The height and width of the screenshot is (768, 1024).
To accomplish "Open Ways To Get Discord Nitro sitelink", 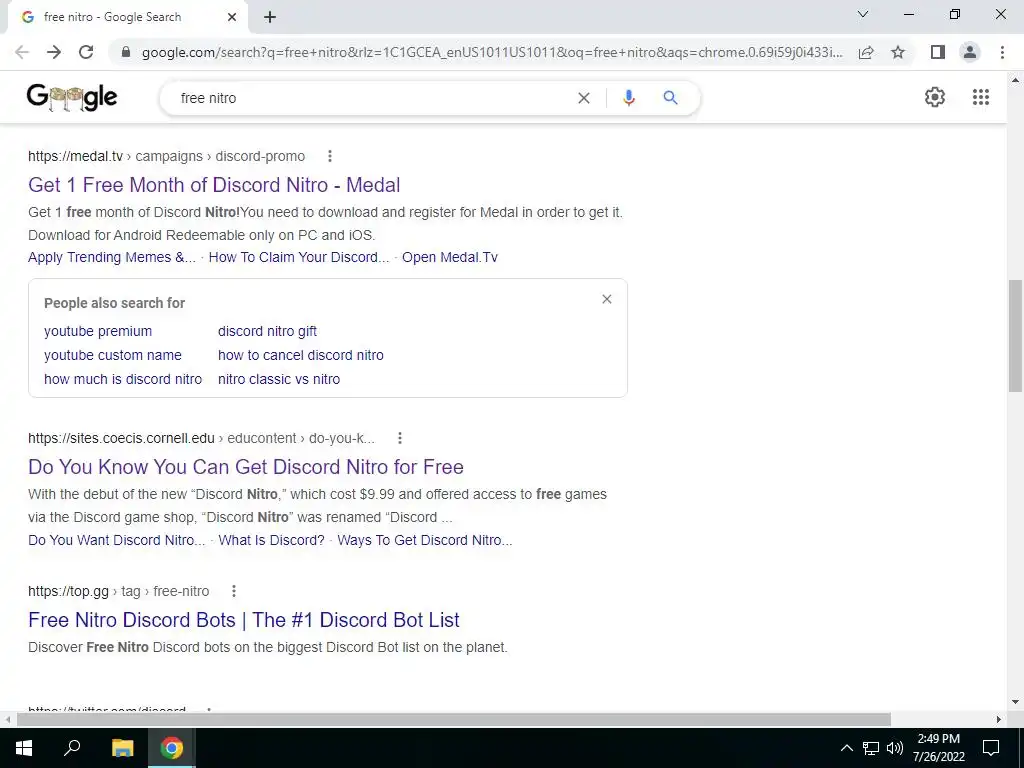I will pyautogui.click(x=424, y=540).
